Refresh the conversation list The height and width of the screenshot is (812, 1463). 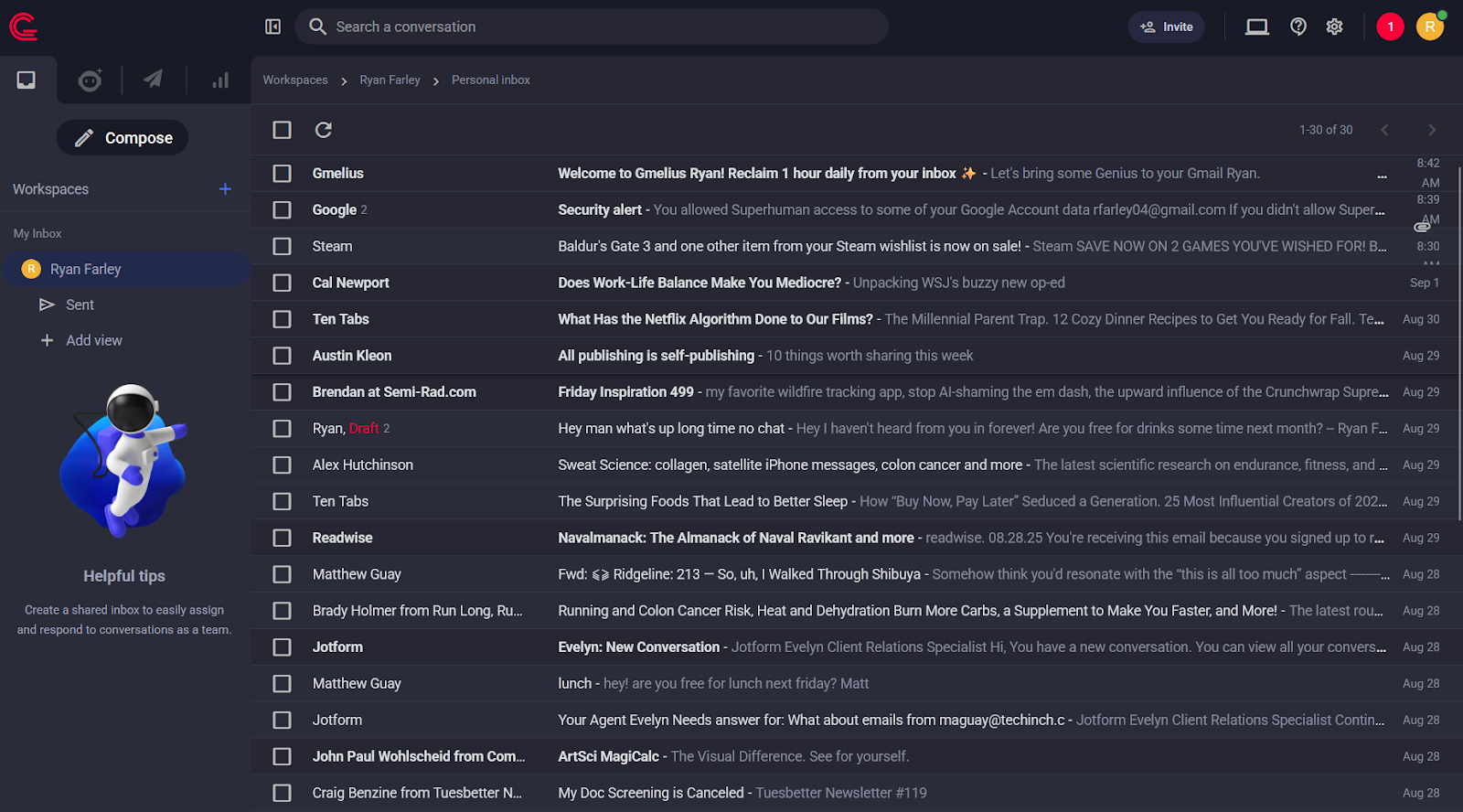point(324,130)
